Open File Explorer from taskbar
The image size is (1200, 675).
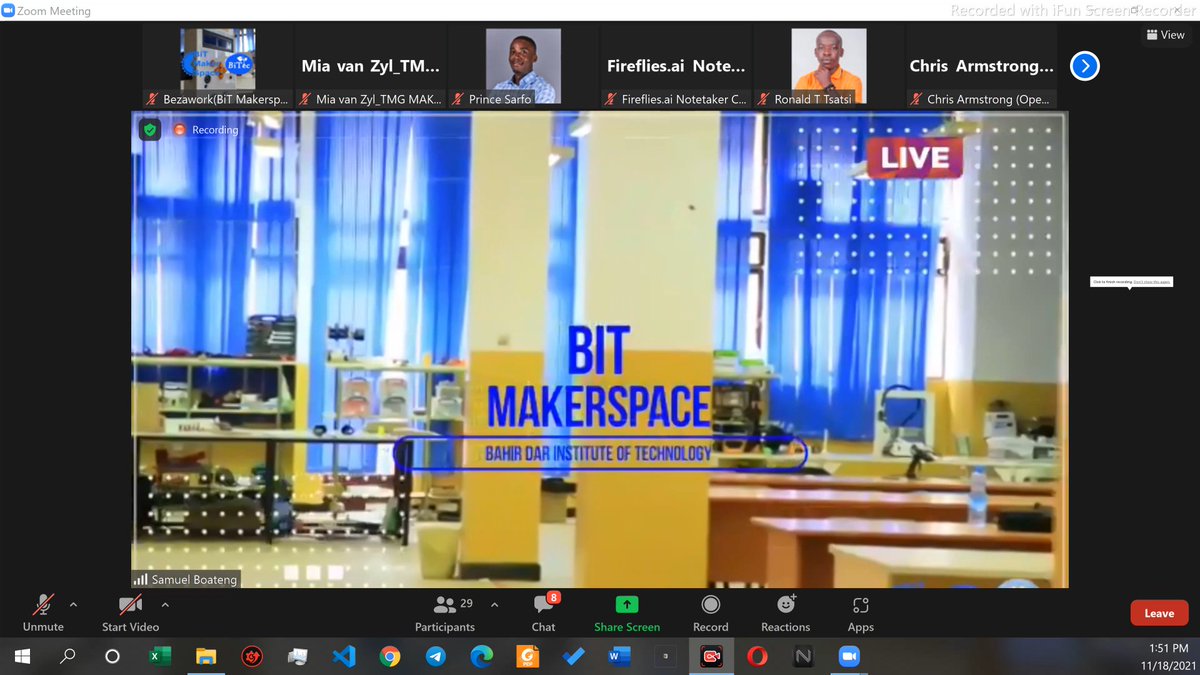(206, 657)
